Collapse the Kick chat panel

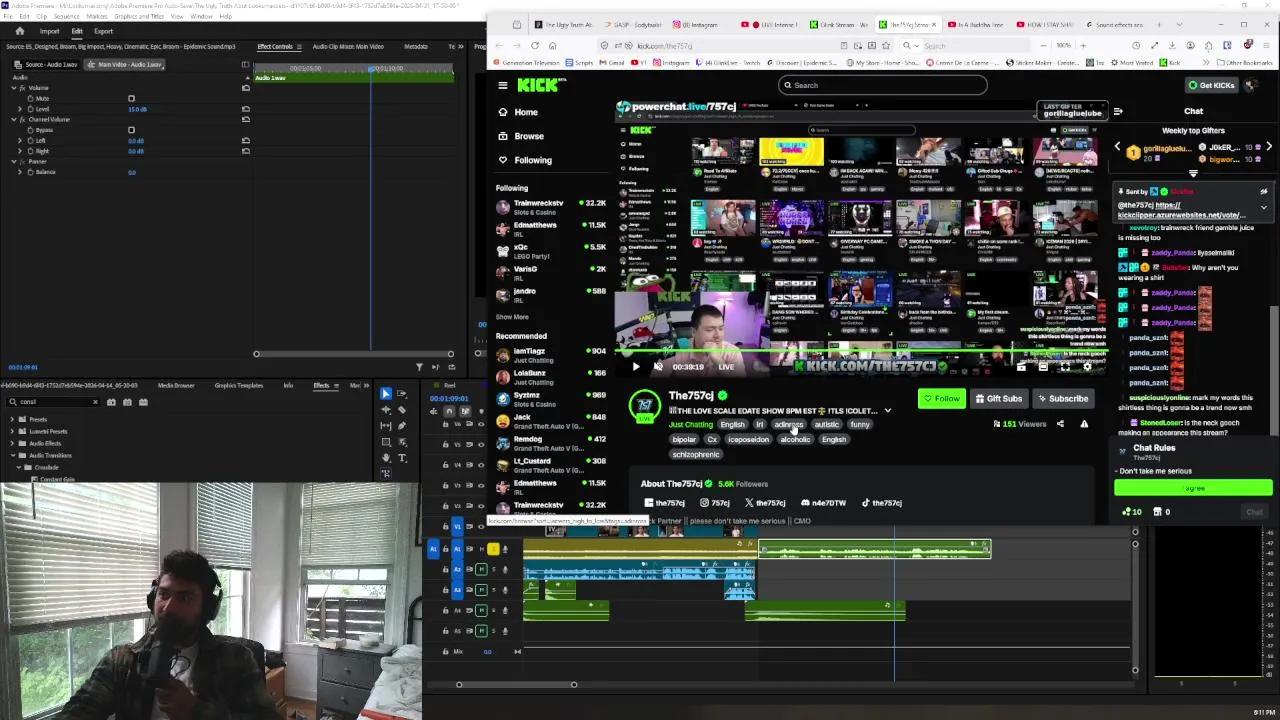point(1118,112)
